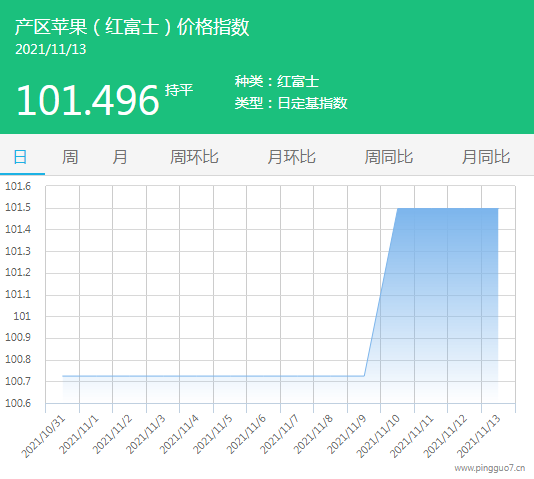Switch to the 周 weekly tab
Screen dimensions: 534x479
pyautogui.click(x=70, y=157)
